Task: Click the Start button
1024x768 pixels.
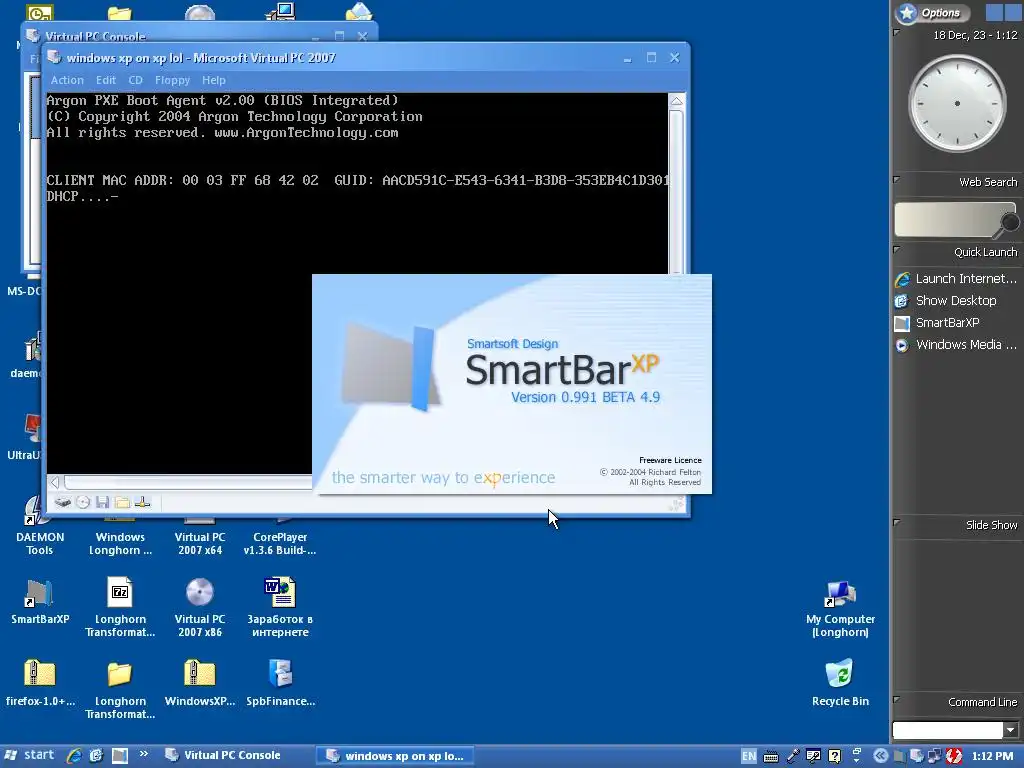Action: (29, 755)
